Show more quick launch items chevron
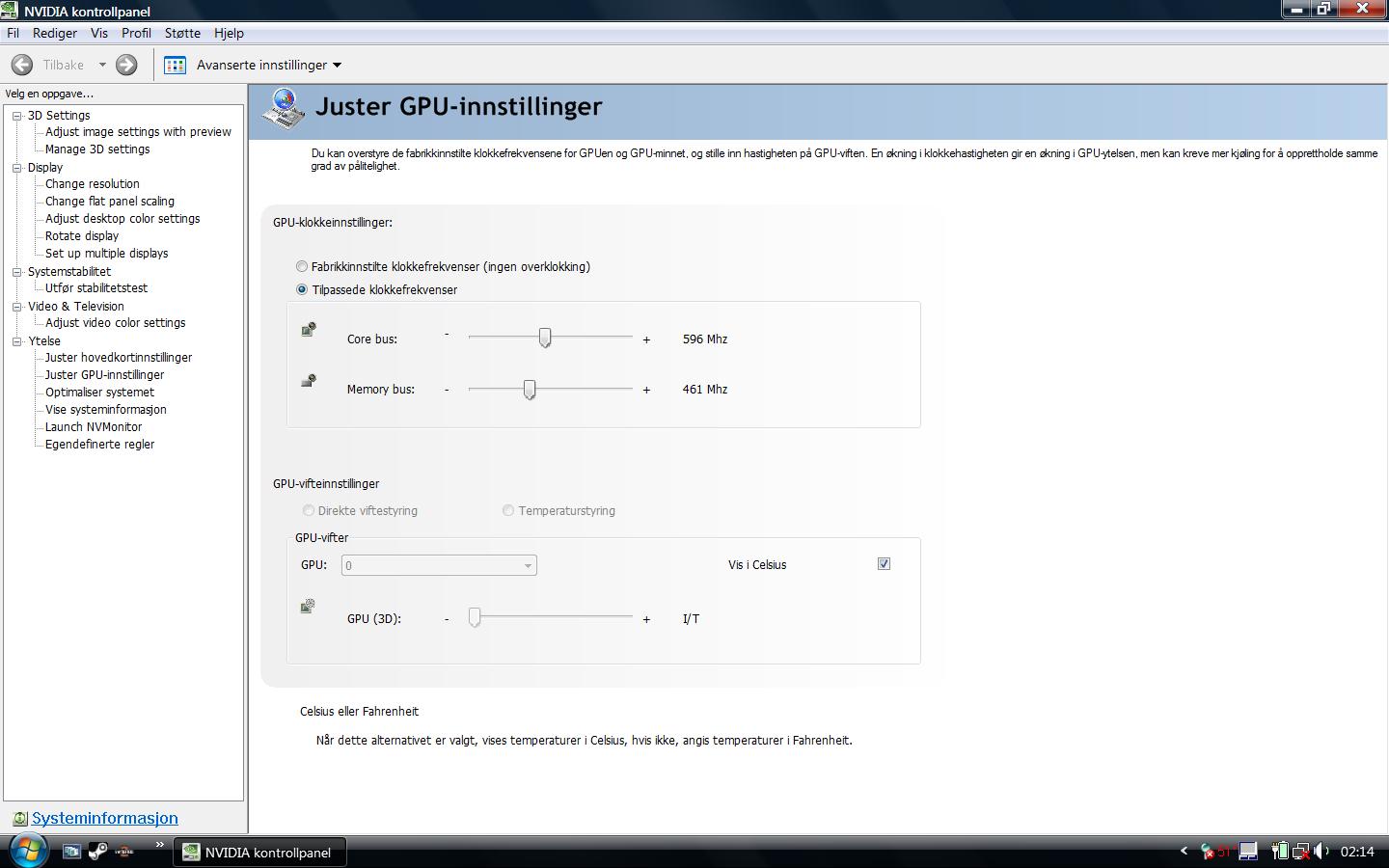The width and height of the screenshot is (1389, 868). pos(160,846)
